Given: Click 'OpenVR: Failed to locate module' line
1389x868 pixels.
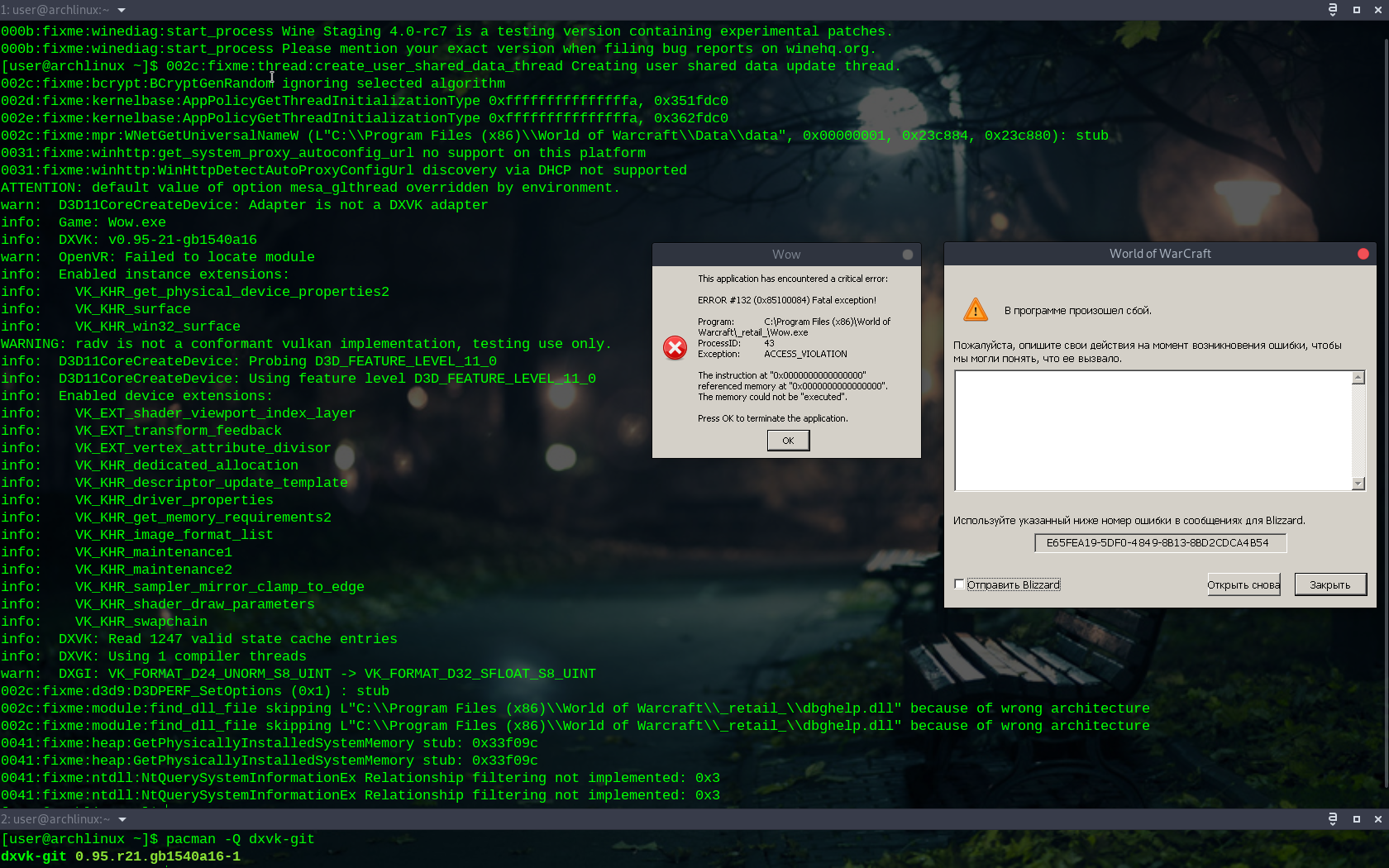Looking at the screenshot, I should tap(158, 257).
